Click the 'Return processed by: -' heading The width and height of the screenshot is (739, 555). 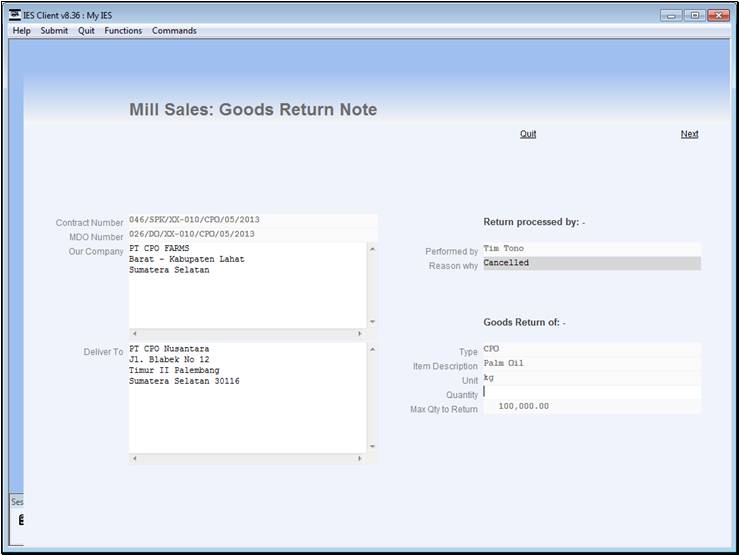click(x=534, y=222)
